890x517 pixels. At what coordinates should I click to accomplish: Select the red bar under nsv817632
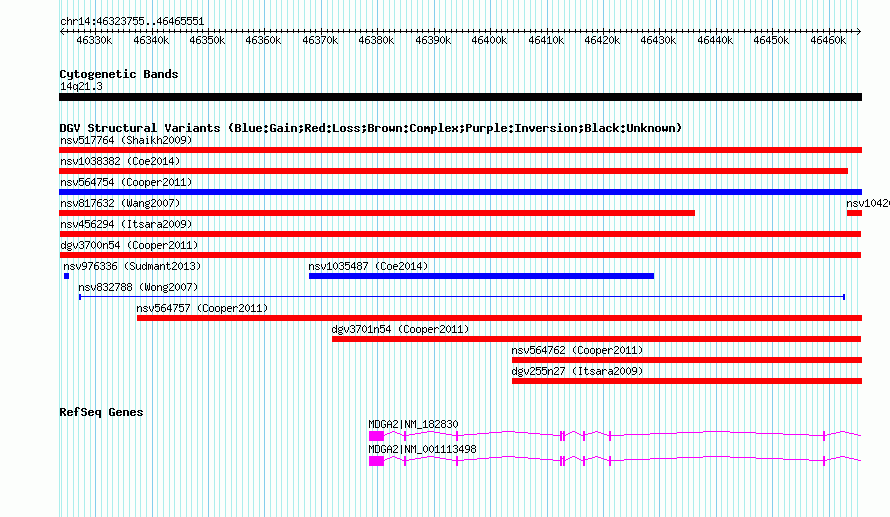[377, 213]
